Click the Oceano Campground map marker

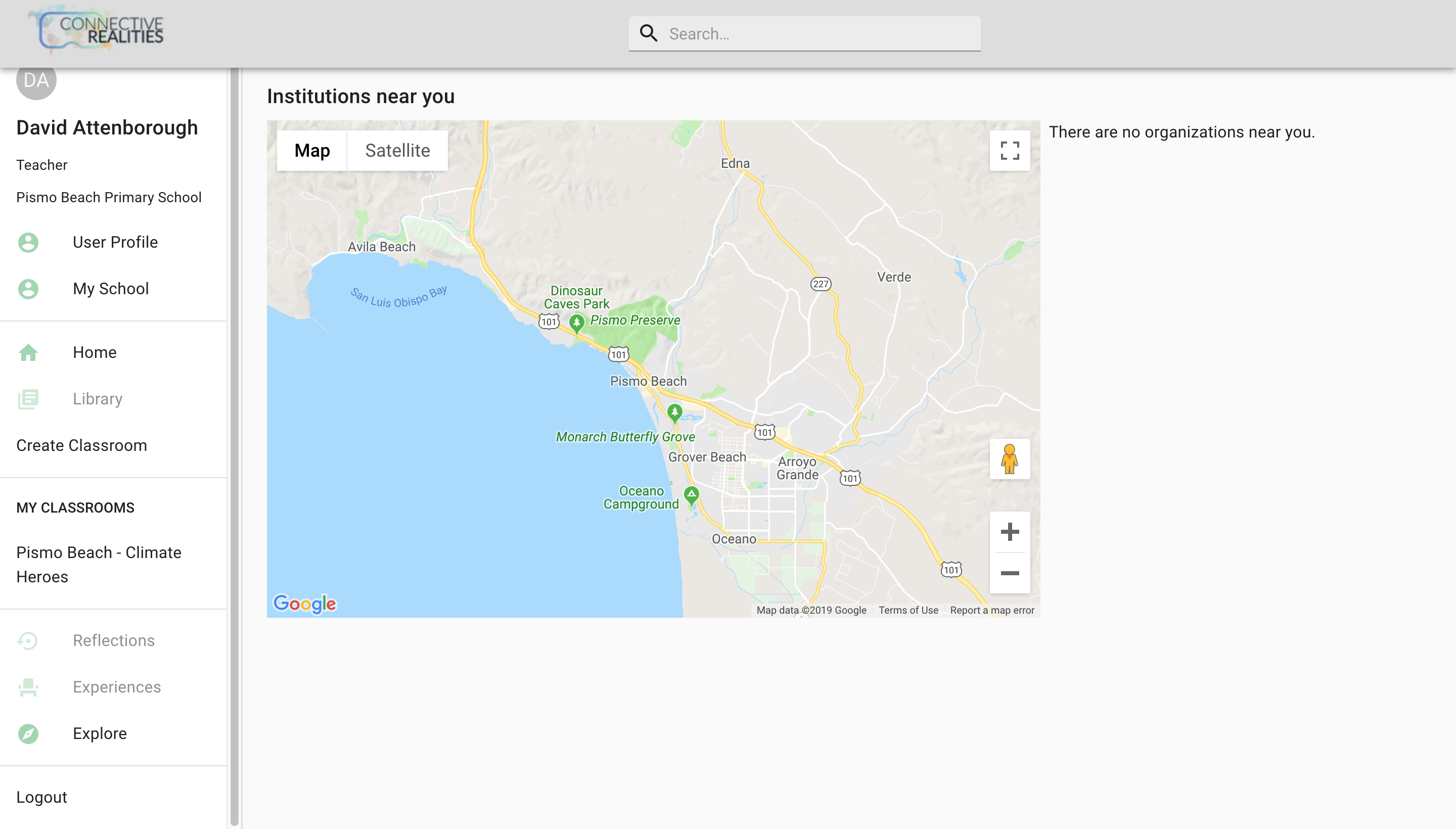tap(691, 495)
